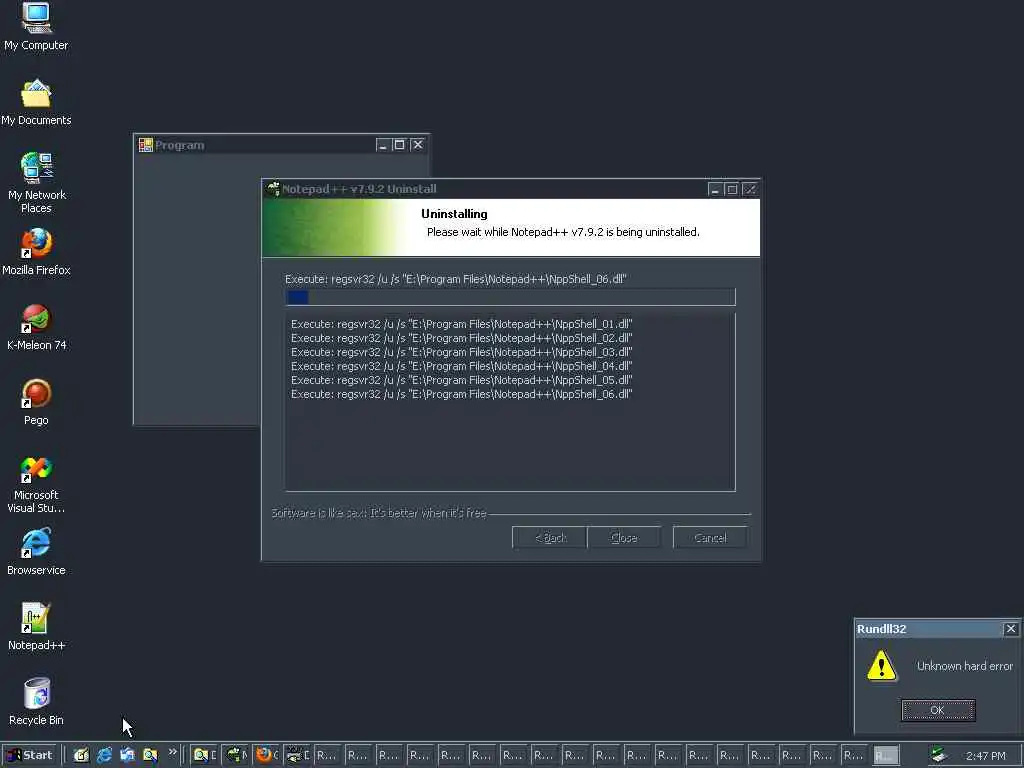Viewport: 1024px width, 768px height.
Task: Select the NppShell_01.dll log line
Action: coord(462,324)
